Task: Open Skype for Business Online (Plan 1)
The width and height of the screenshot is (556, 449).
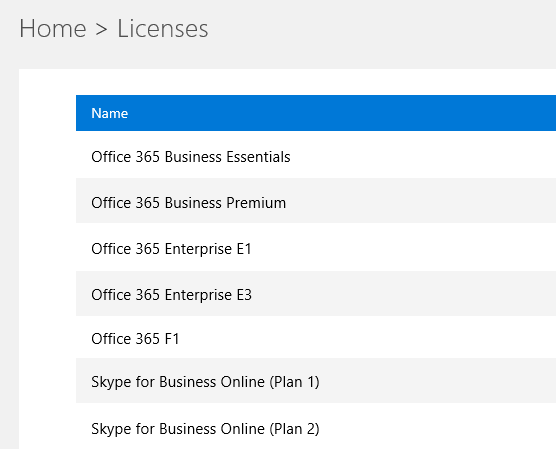Action: [205, 382]
